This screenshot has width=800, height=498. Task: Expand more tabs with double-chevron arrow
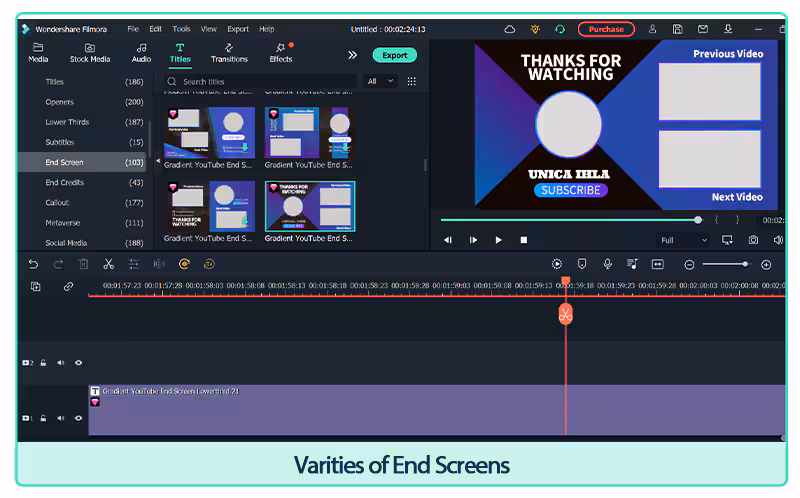(353, 55)
